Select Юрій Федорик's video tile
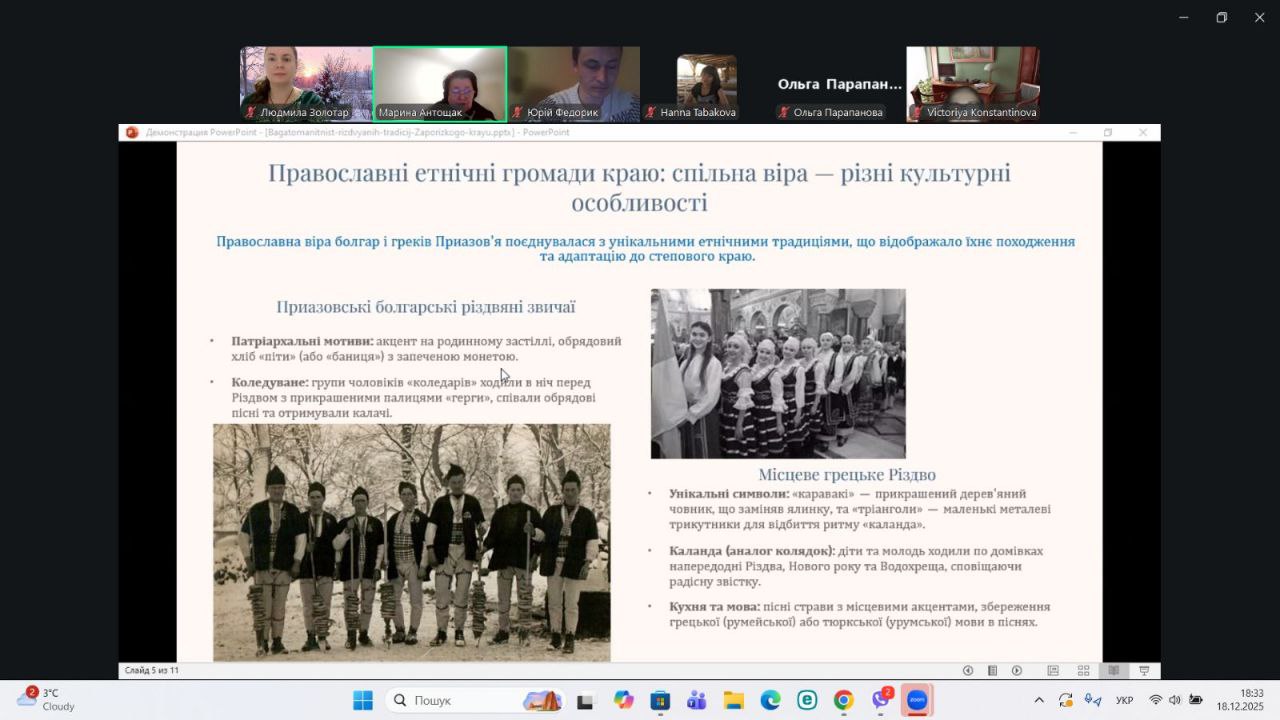This screenshot has width=1280, height=720. (x=574, y=84)
